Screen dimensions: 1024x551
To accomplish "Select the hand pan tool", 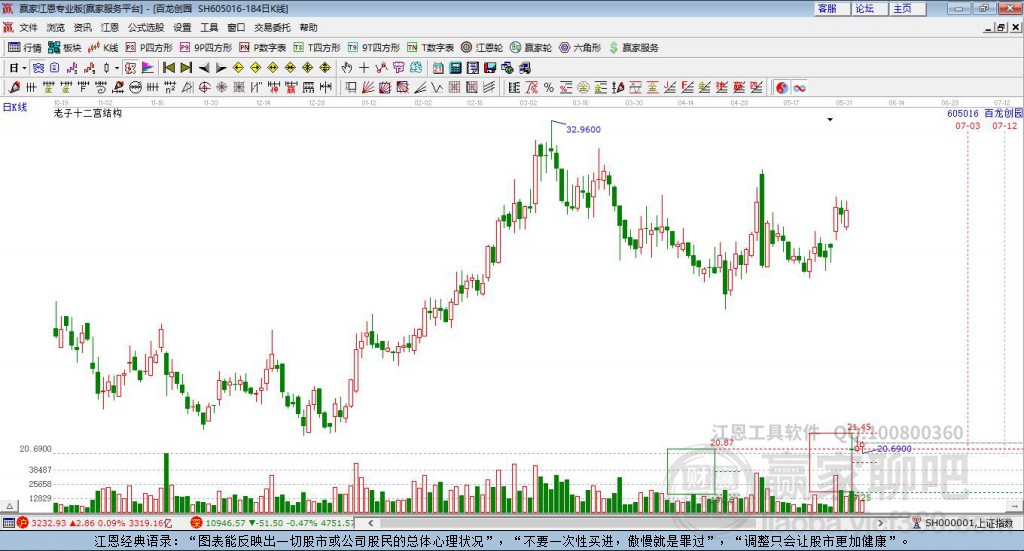I will pos(347,68).
